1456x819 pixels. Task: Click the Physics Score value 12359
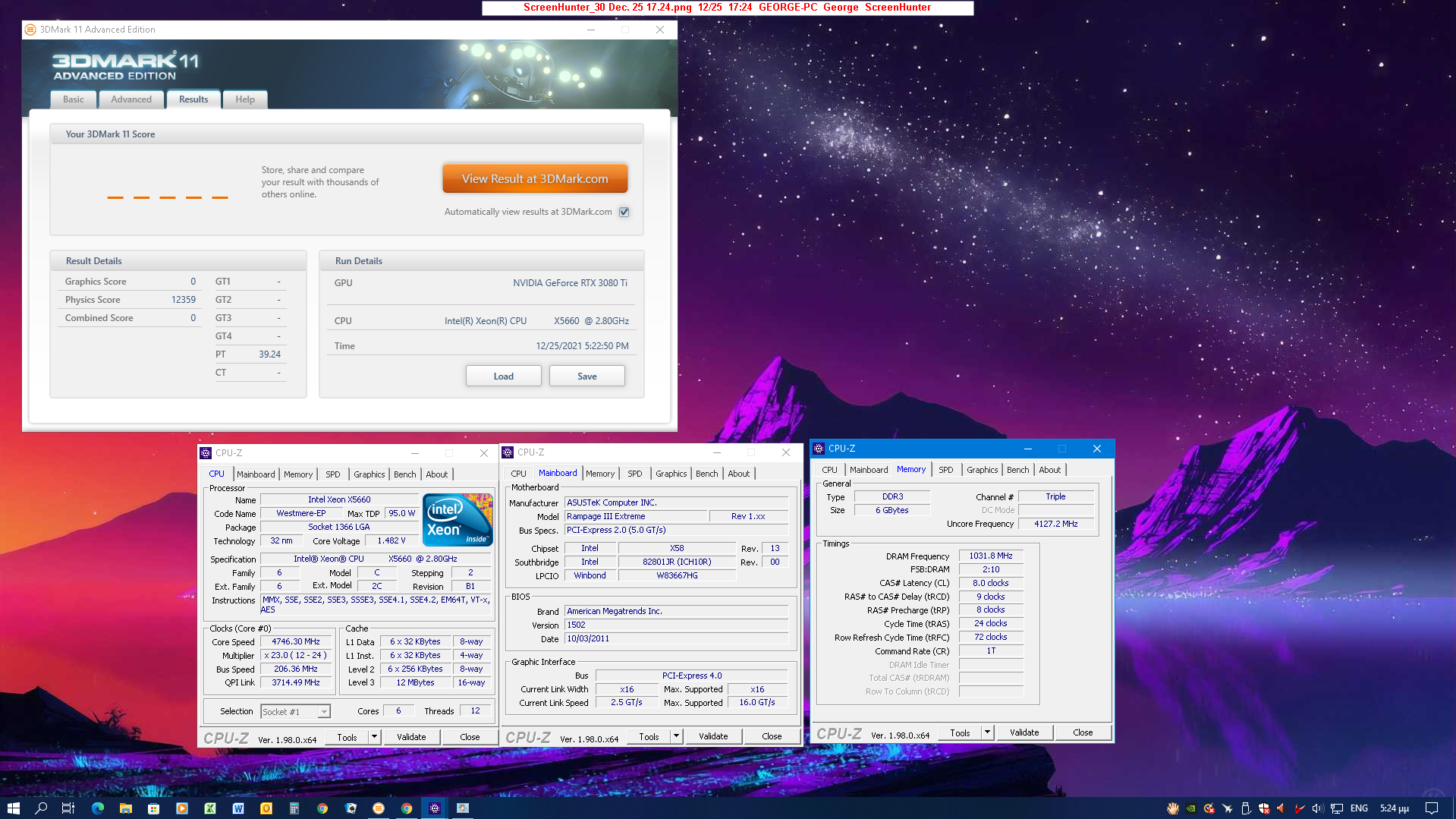tap(184, 300)
